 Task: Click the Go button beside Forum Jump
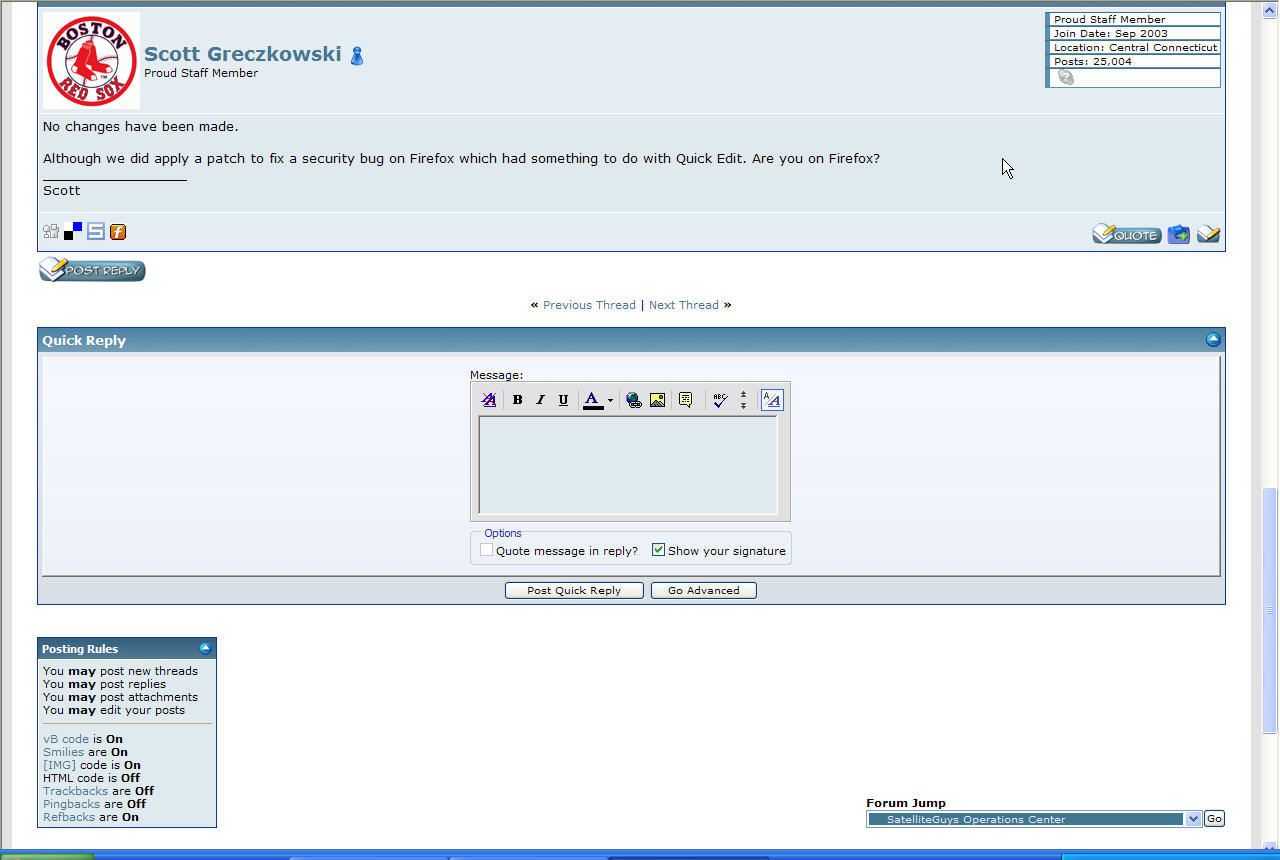coord(1214,819)
